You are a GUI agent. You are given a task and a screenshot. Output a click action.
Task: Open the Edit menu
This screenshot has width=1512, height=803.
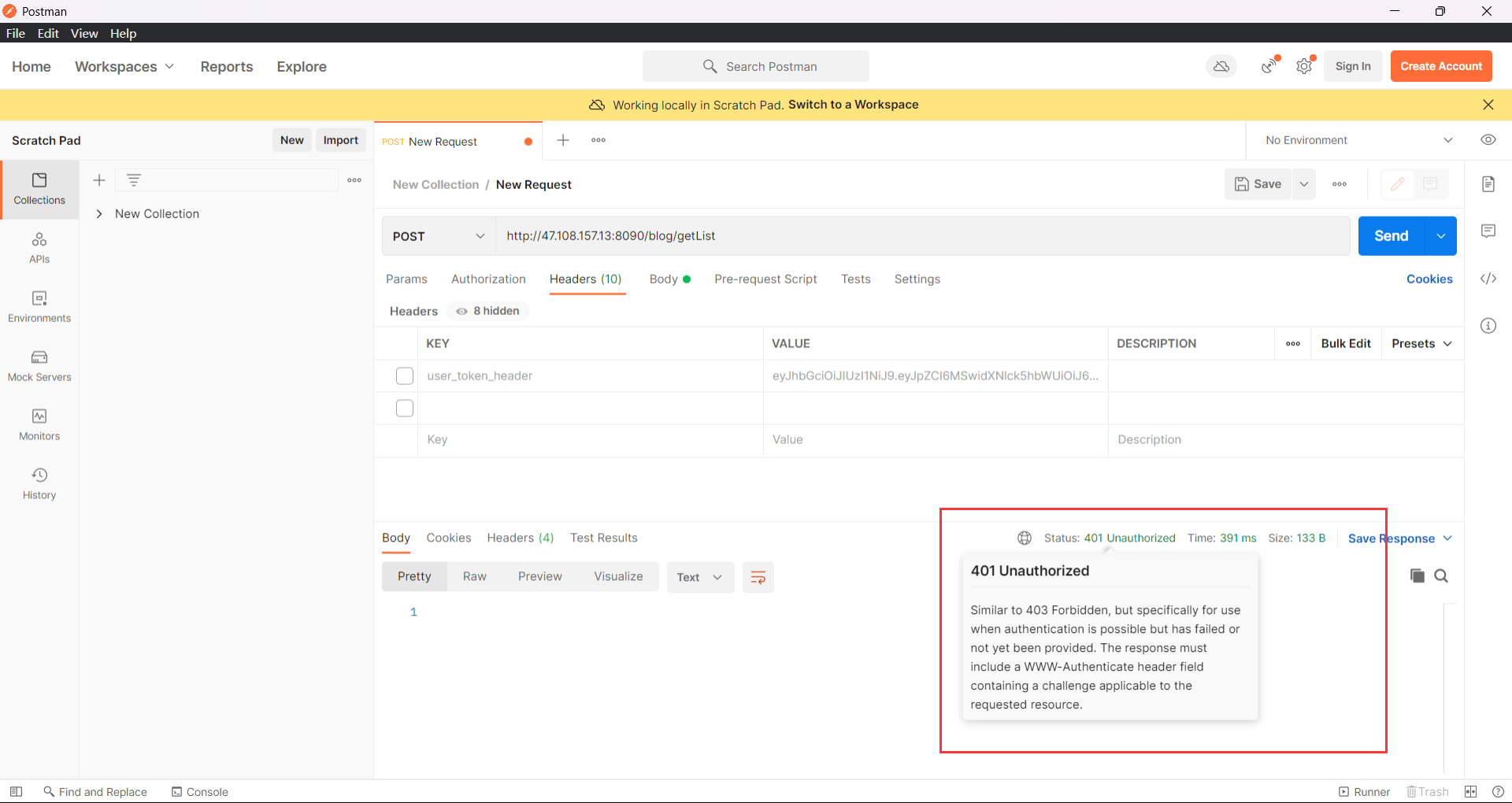48,33
